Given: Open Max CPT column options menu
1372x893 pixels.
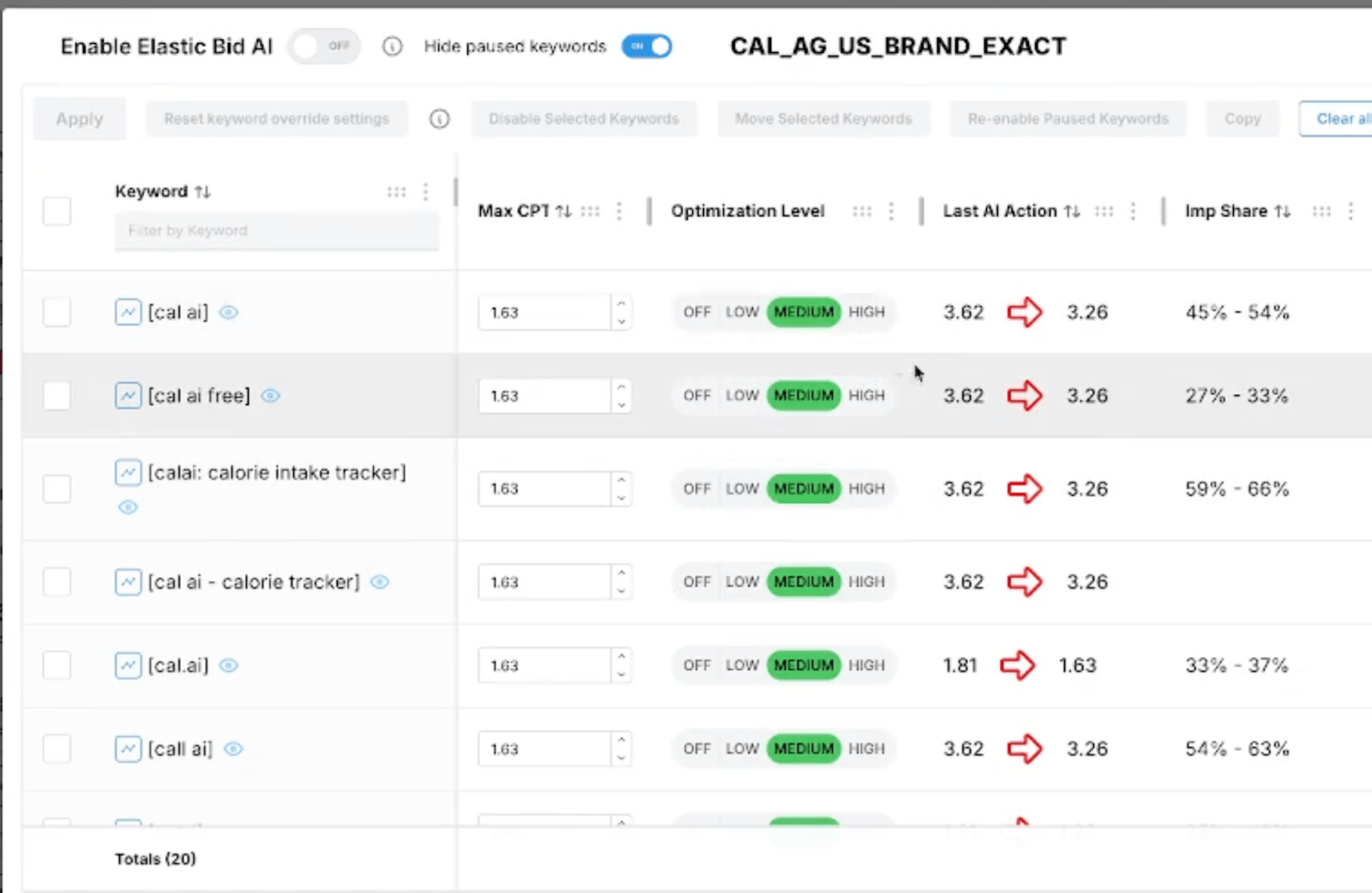Looking at the screenshot, I should [x=619, y=211].
